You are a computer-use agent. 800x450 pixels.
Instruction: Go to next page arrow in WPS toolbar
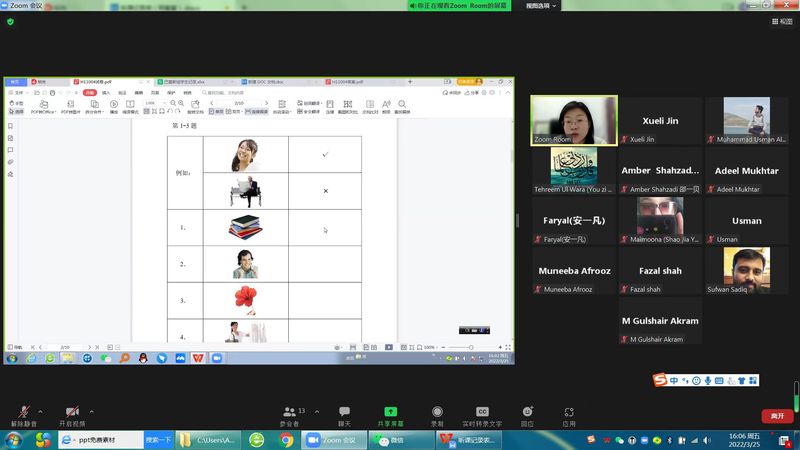[266, 103]
